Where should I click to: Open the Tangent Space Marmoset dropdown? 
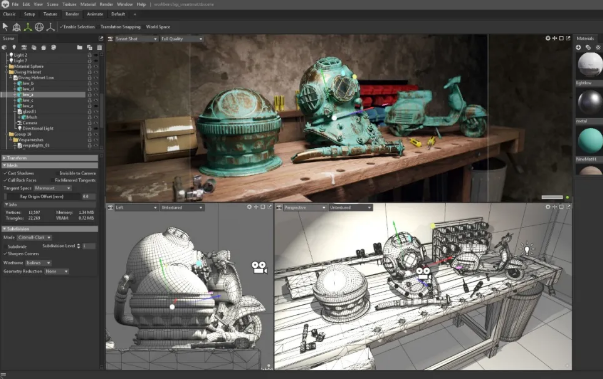tap(52, 188)
